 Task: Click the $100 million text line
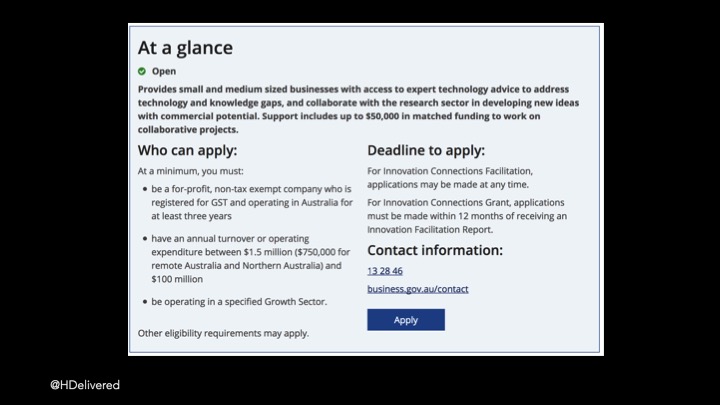[177, 279]
